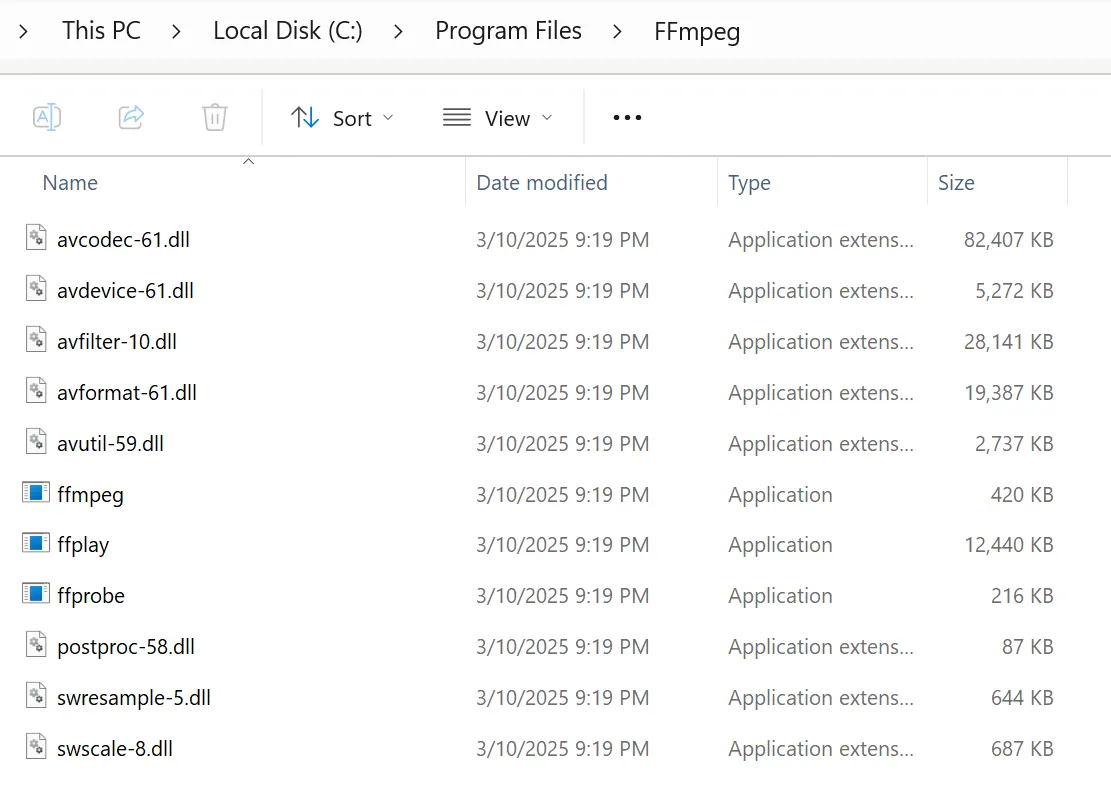Screen dimensions: 1111x803
Task: Sort files by Size column header
Action: coord(955,183)
